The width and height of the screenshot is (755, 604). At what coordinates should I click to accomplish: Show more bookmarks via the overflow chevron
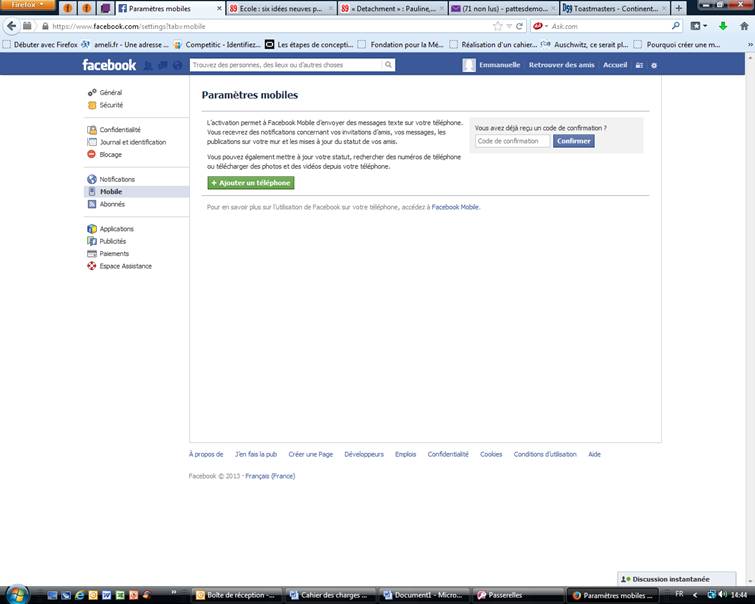750,45
